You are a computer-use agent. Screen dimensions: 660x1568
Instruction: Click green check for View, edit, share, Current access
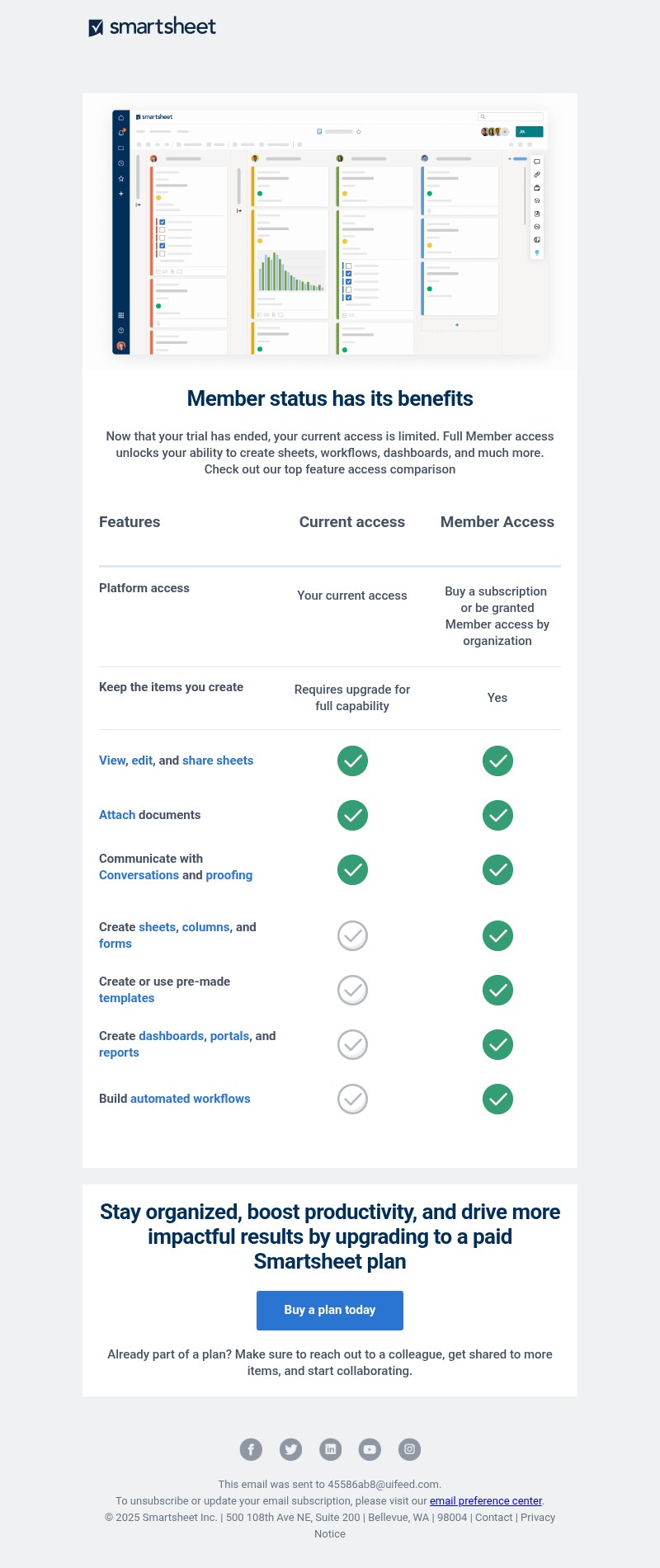(x=352, y=760)
